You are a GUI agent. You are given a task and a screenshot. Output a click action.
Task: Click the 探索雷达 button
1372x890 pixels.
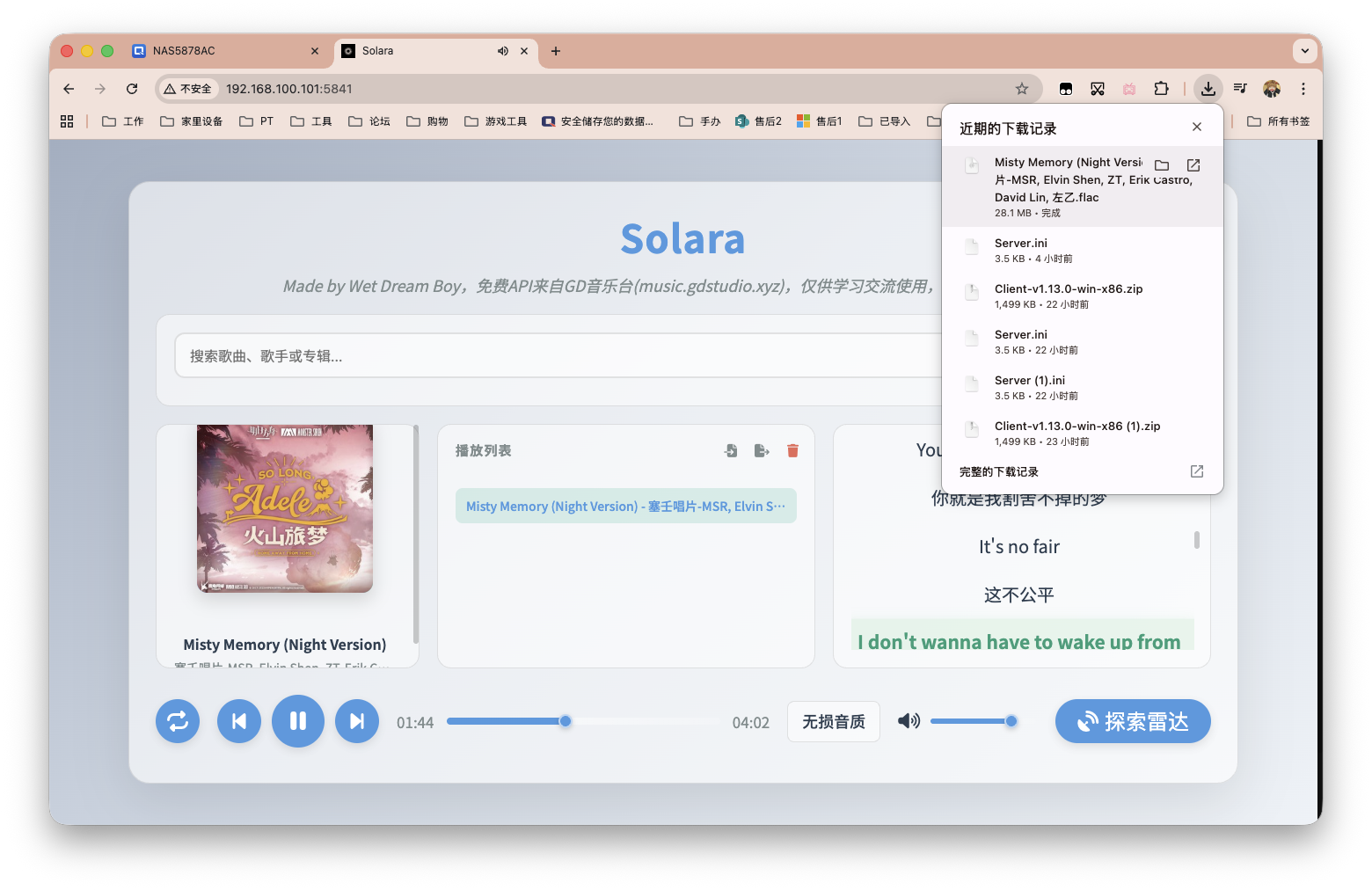(x=1133, y=721)
